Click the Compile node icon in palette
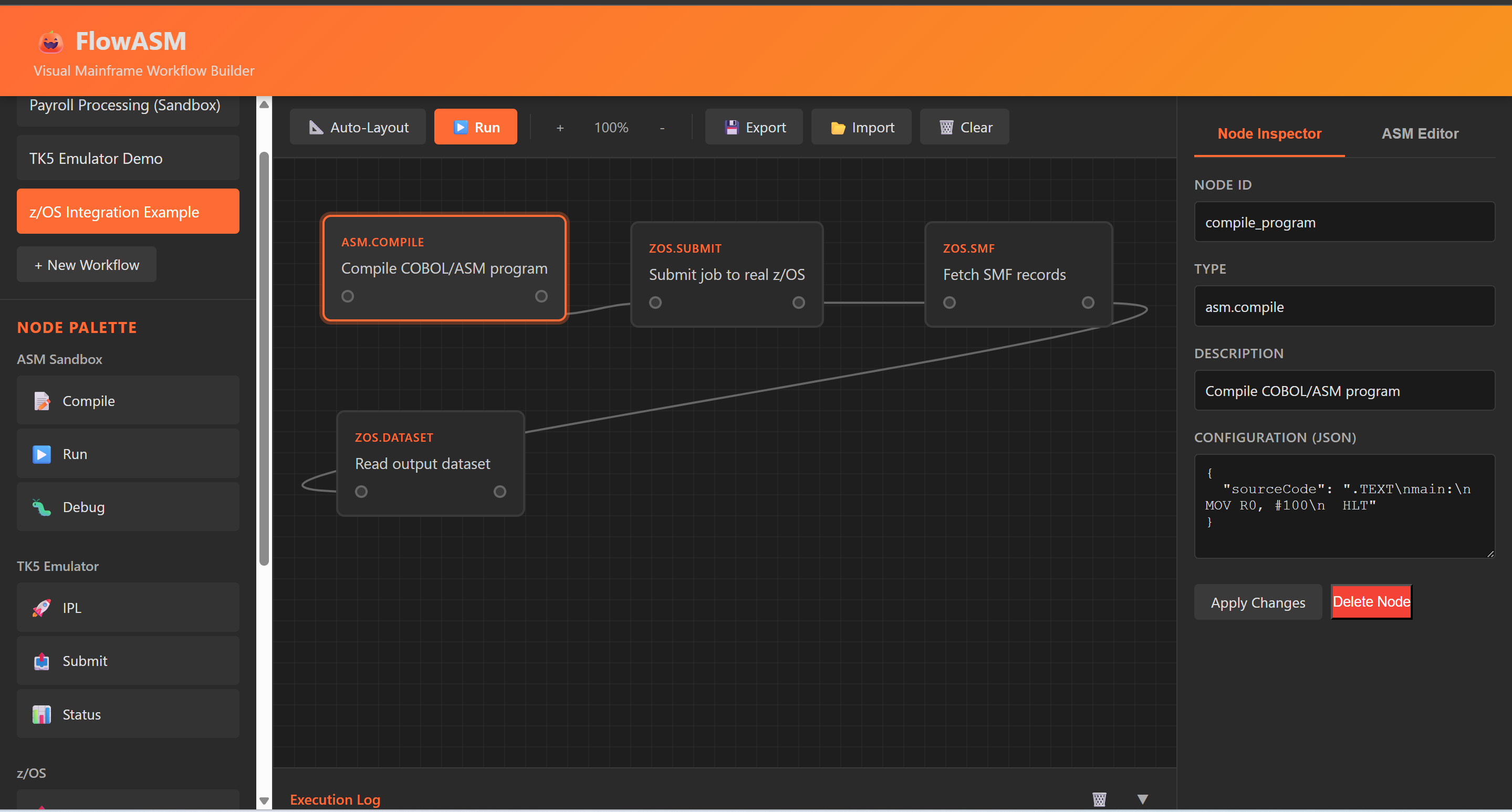The height and width of the screenshot is (812, 1512). pos(41,401)
